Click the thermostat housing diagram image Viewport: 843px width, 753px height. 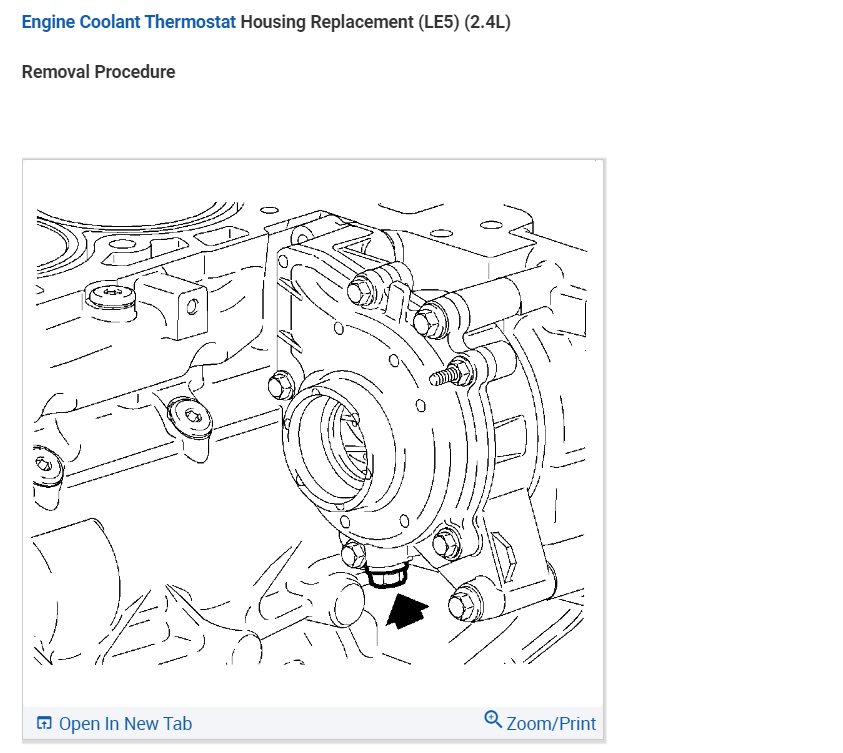(311, 433)
